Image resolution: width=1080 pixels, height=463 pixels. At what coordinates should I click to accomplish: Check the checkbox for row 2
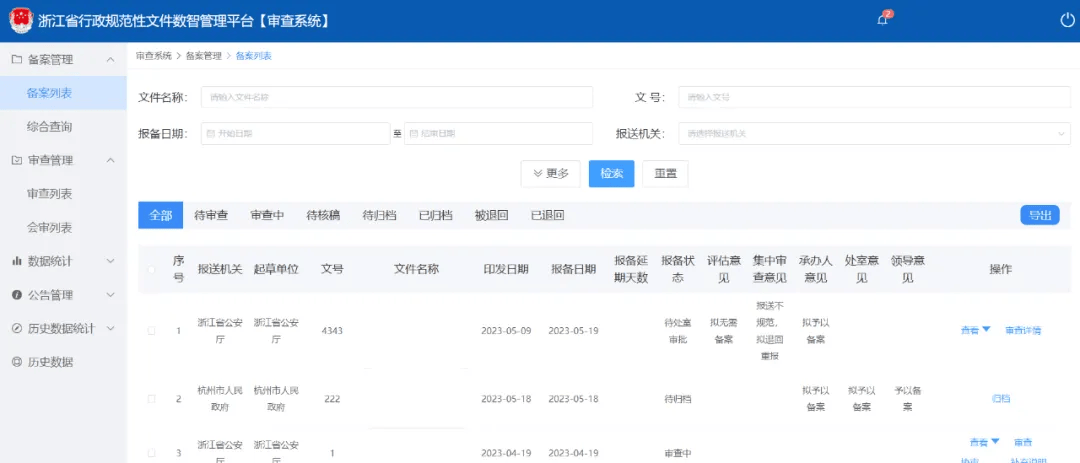(152, 399)
